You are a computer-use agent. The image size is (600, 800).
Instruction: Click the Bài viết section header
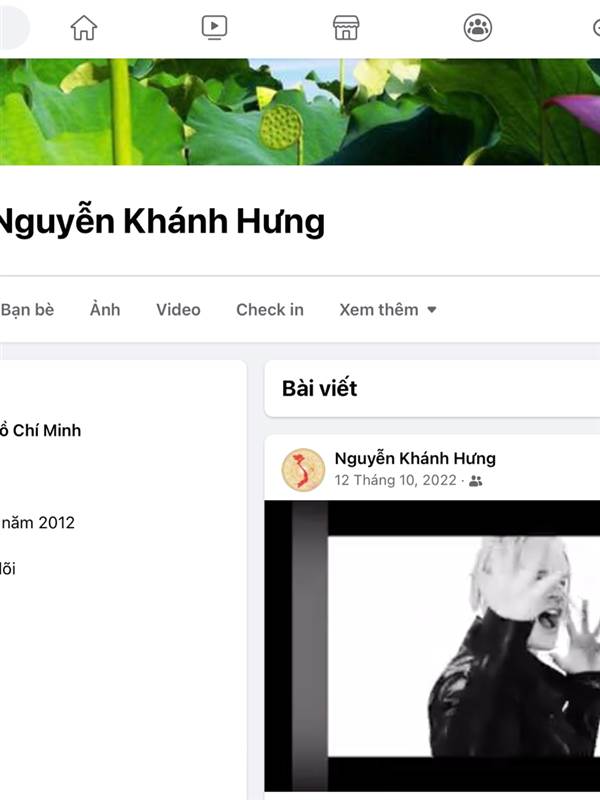[319, 389]
